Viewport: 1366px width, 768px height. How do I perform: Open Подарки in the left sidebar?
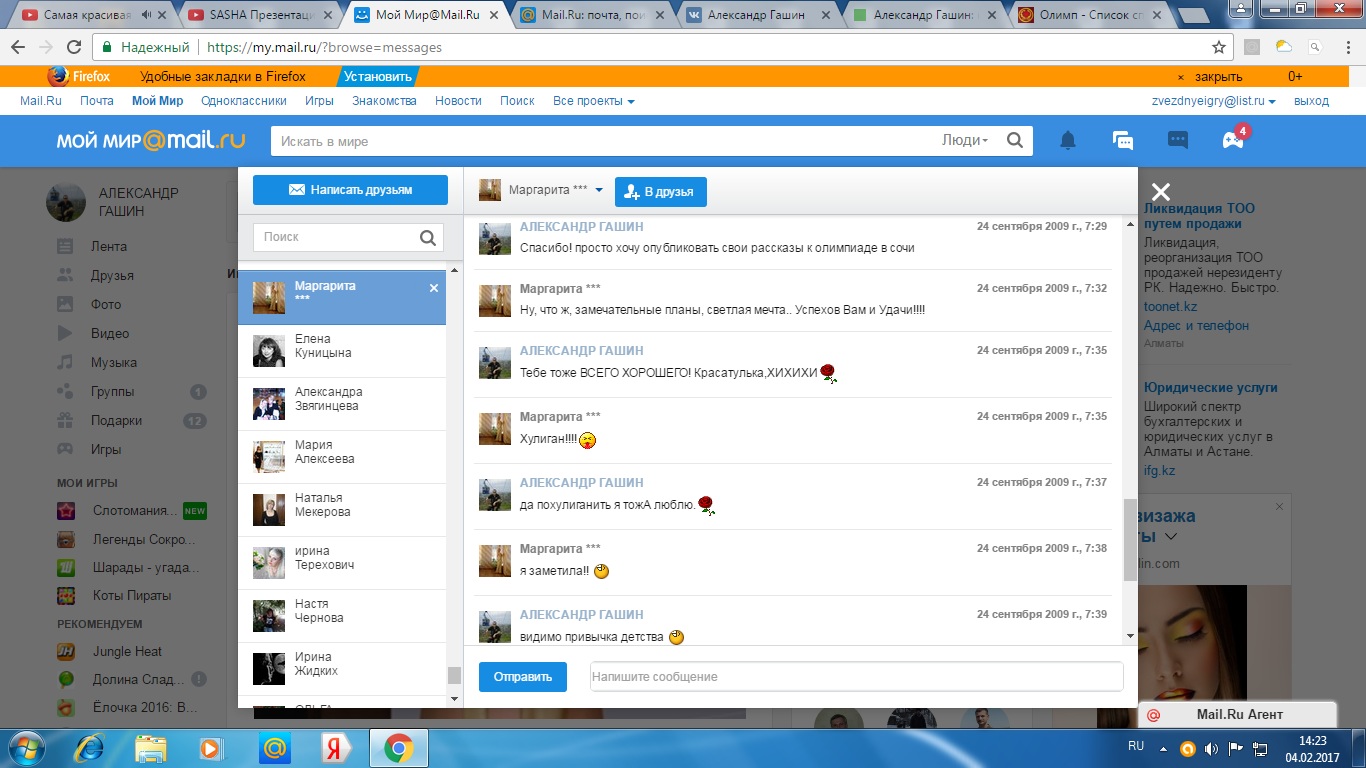(x=116, y=420)
